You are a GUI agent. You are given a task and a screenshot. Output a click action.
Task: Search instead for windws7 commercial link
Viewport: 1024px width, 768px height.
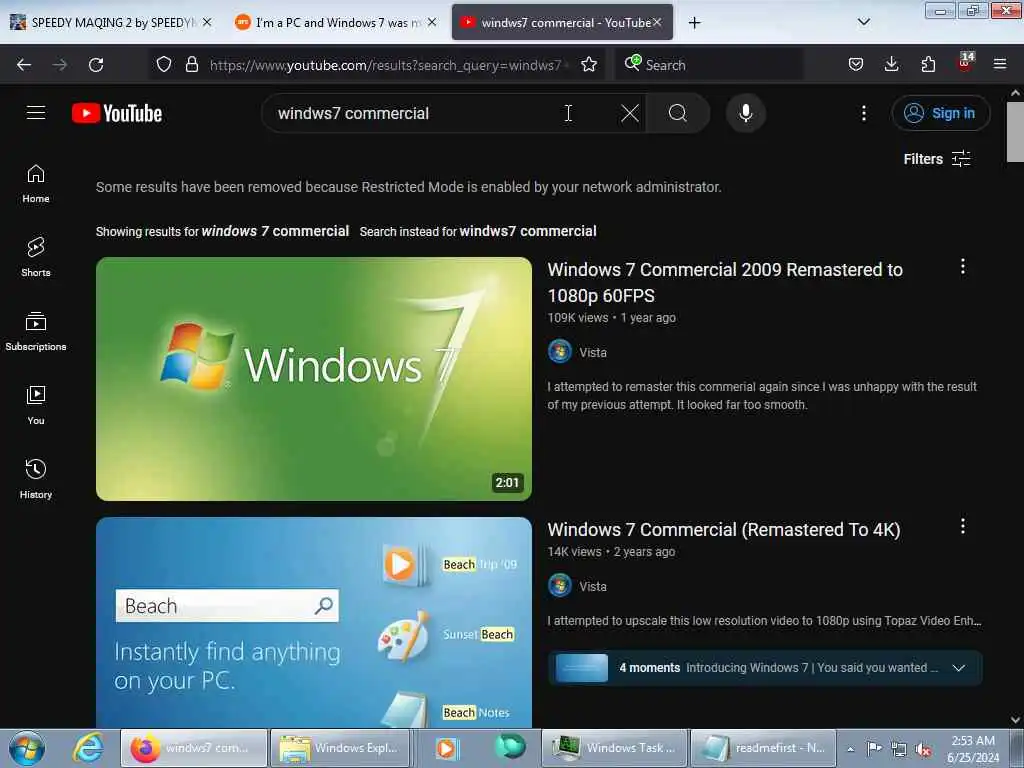point(528,231)
